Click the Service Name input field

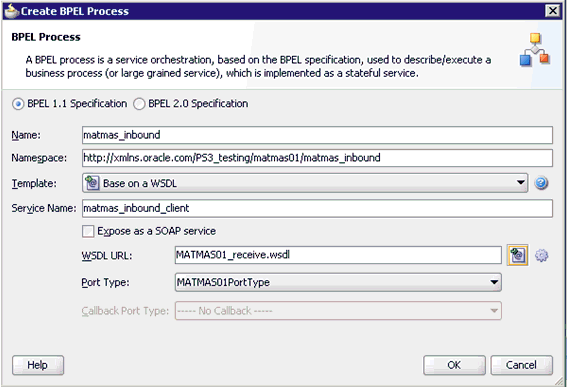click(317, 208)
